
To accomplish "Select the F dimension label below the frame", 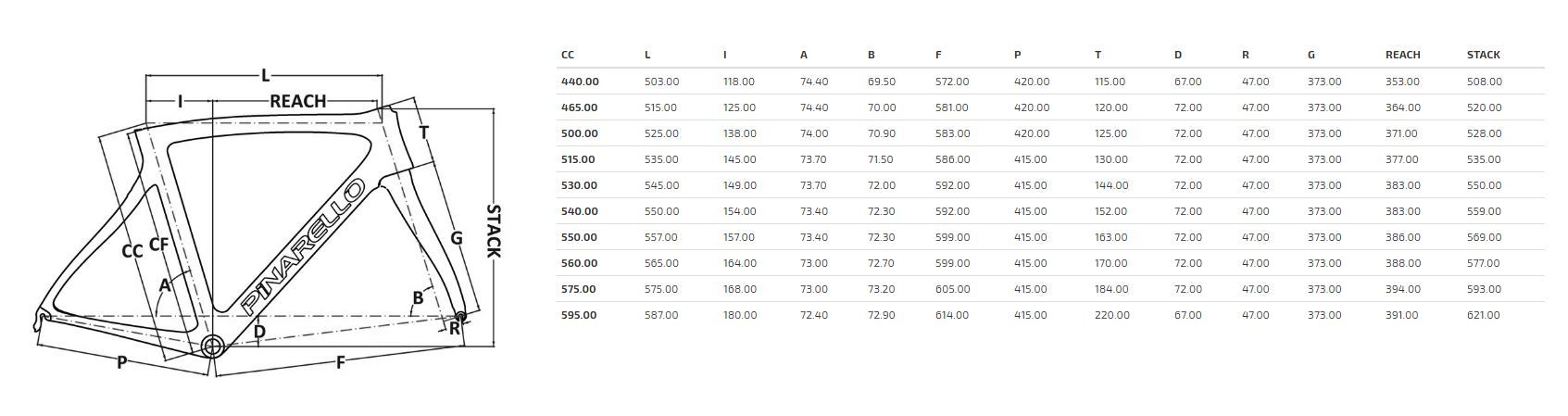I will point(340,363).
